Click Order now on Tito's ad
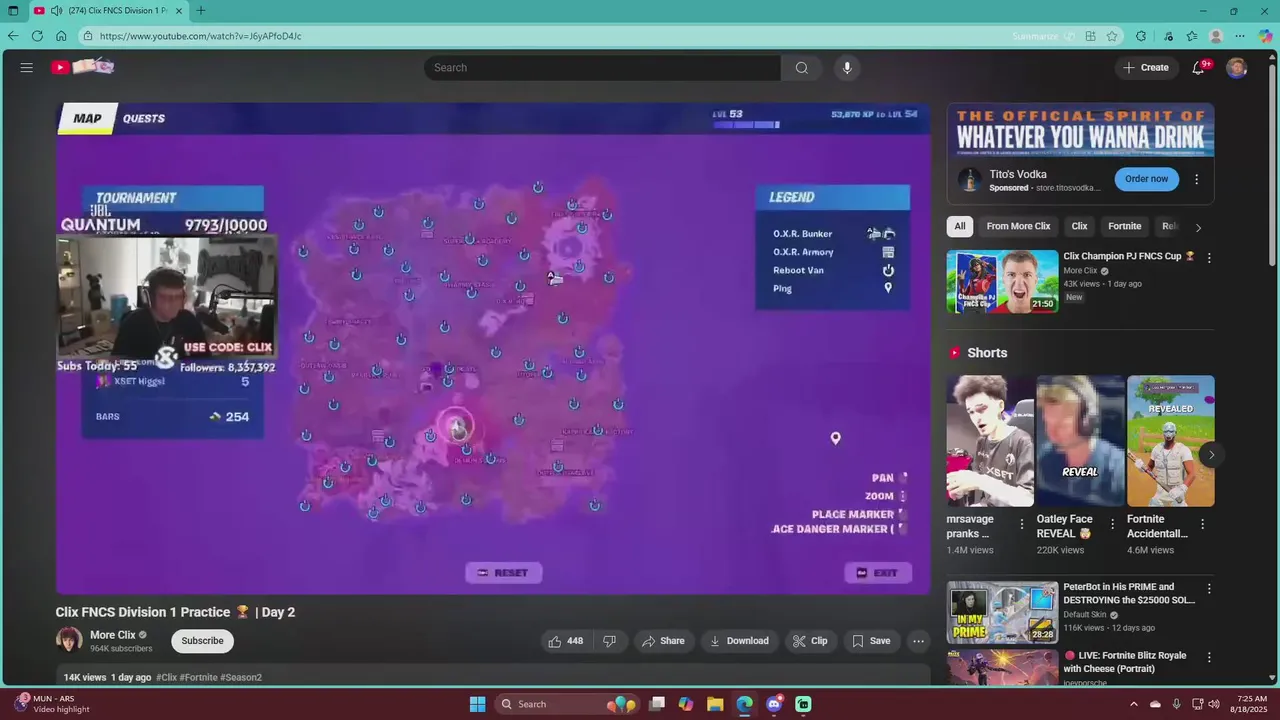This screenshot has width=1280, height=720. (1146, 179)
